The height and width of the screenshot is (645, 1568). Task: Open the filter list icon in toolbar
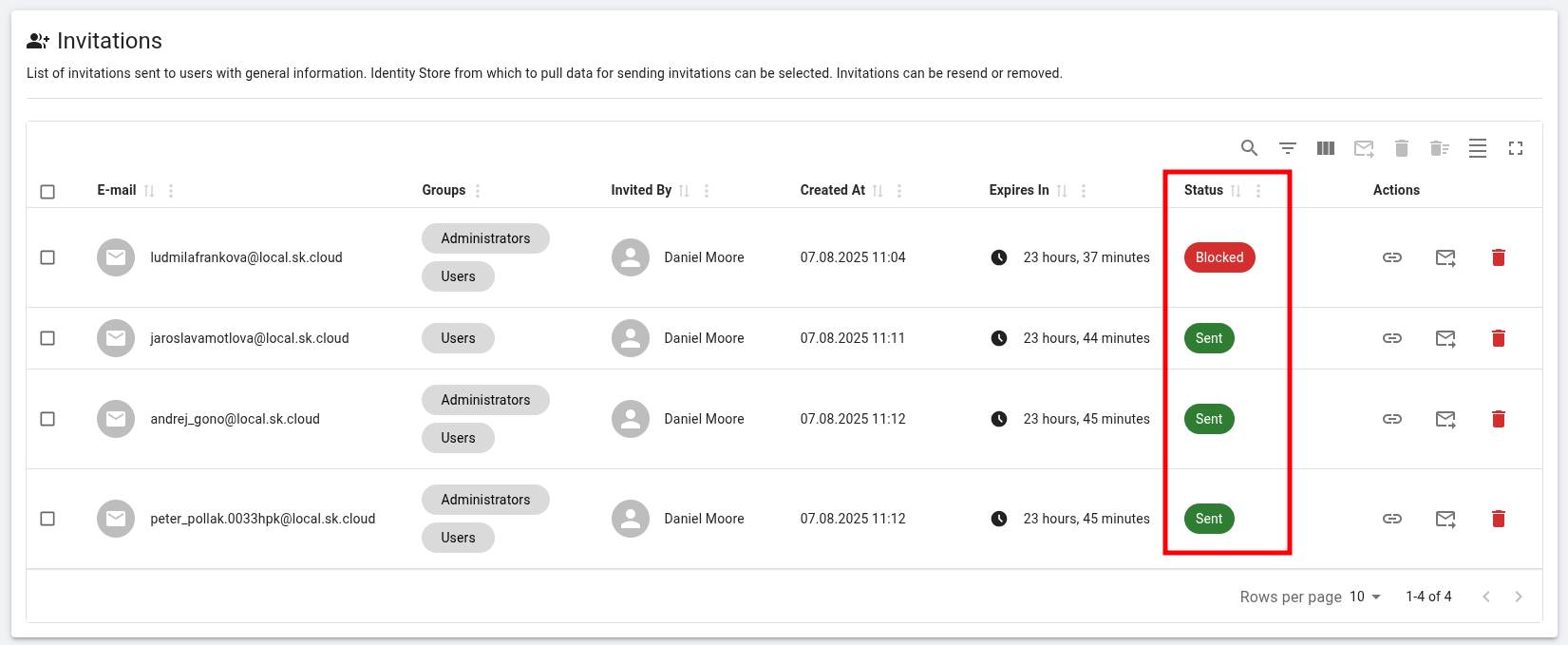1287,148
